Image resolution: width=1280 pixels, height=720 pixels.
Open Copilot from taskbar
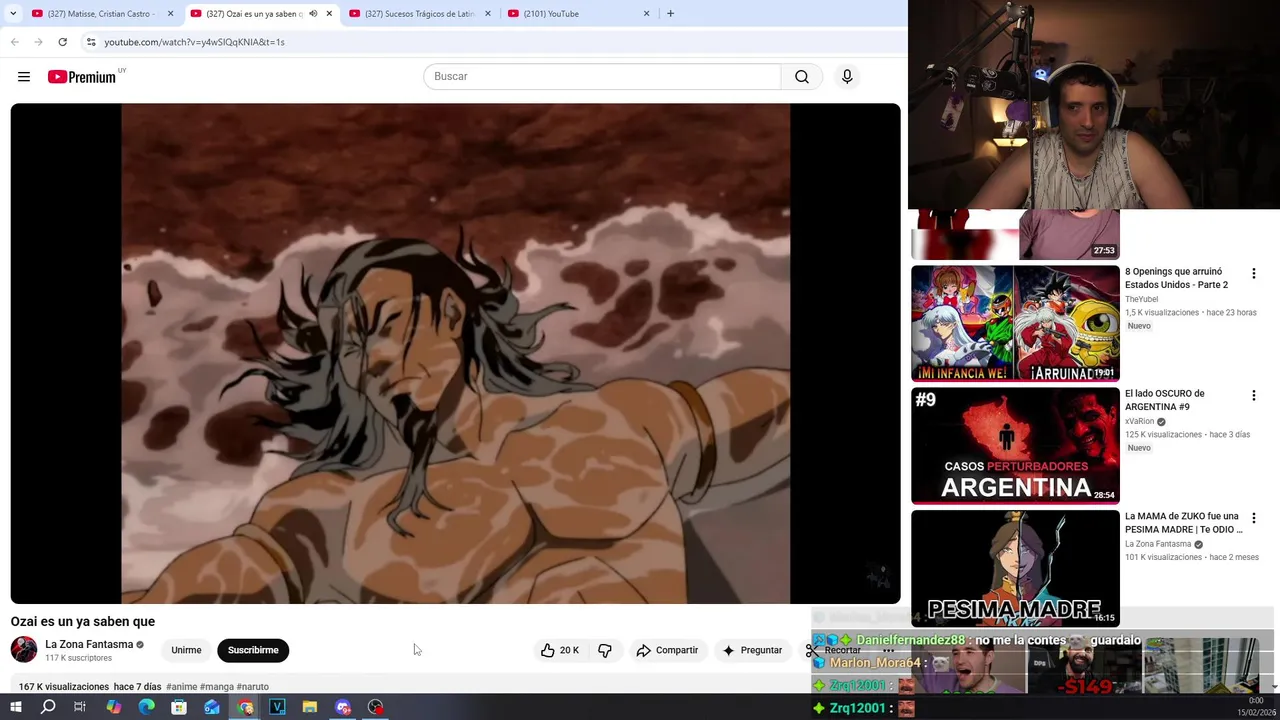pos(113,707)
